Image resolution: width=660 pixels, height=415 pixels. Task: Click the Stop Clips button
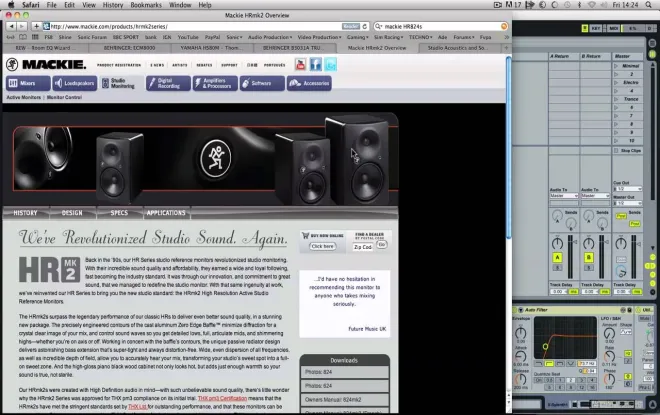(x=627, y=150)
